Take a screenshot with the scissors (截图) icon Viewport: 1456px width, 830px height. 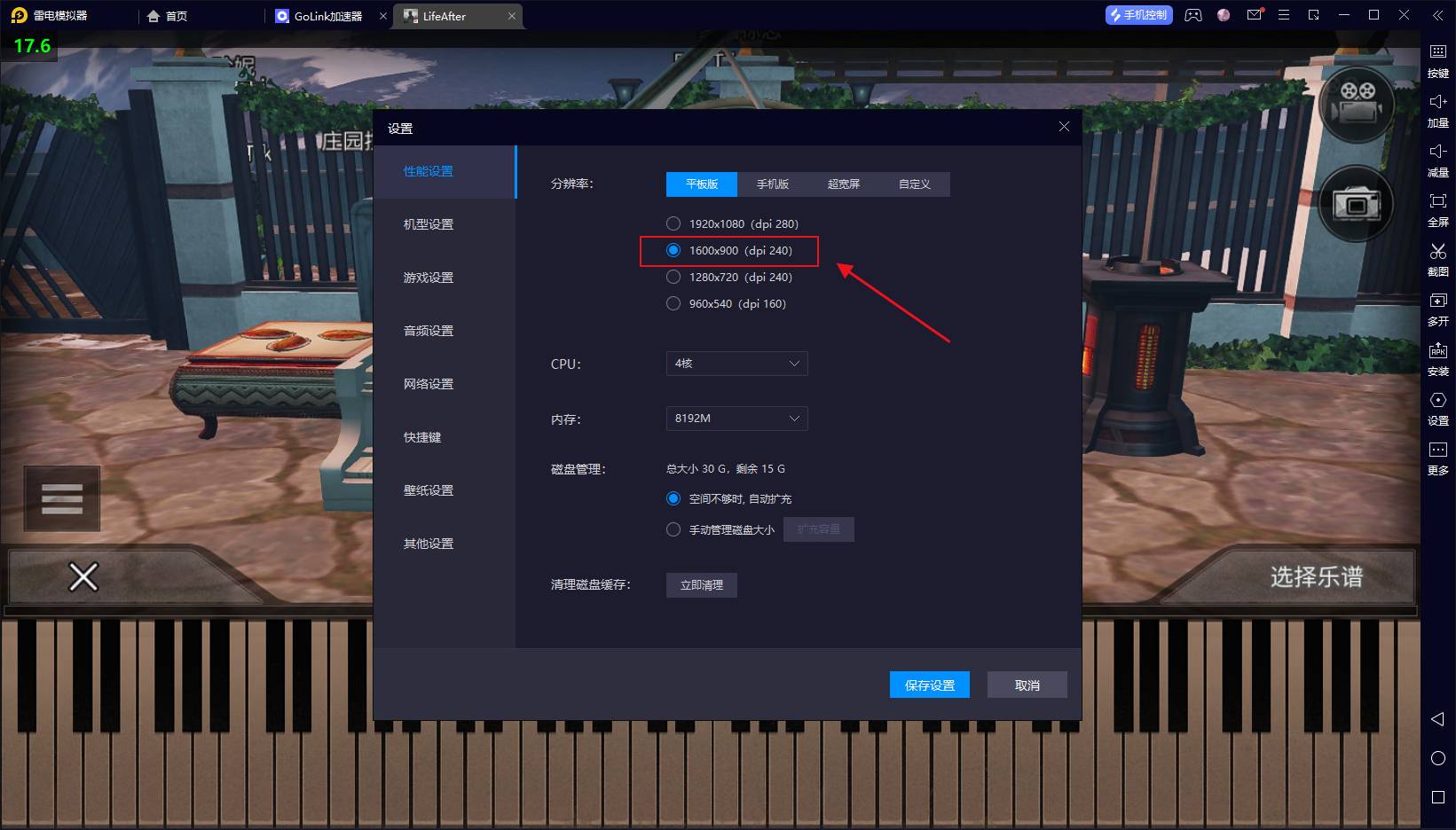tap(1437, 257)
